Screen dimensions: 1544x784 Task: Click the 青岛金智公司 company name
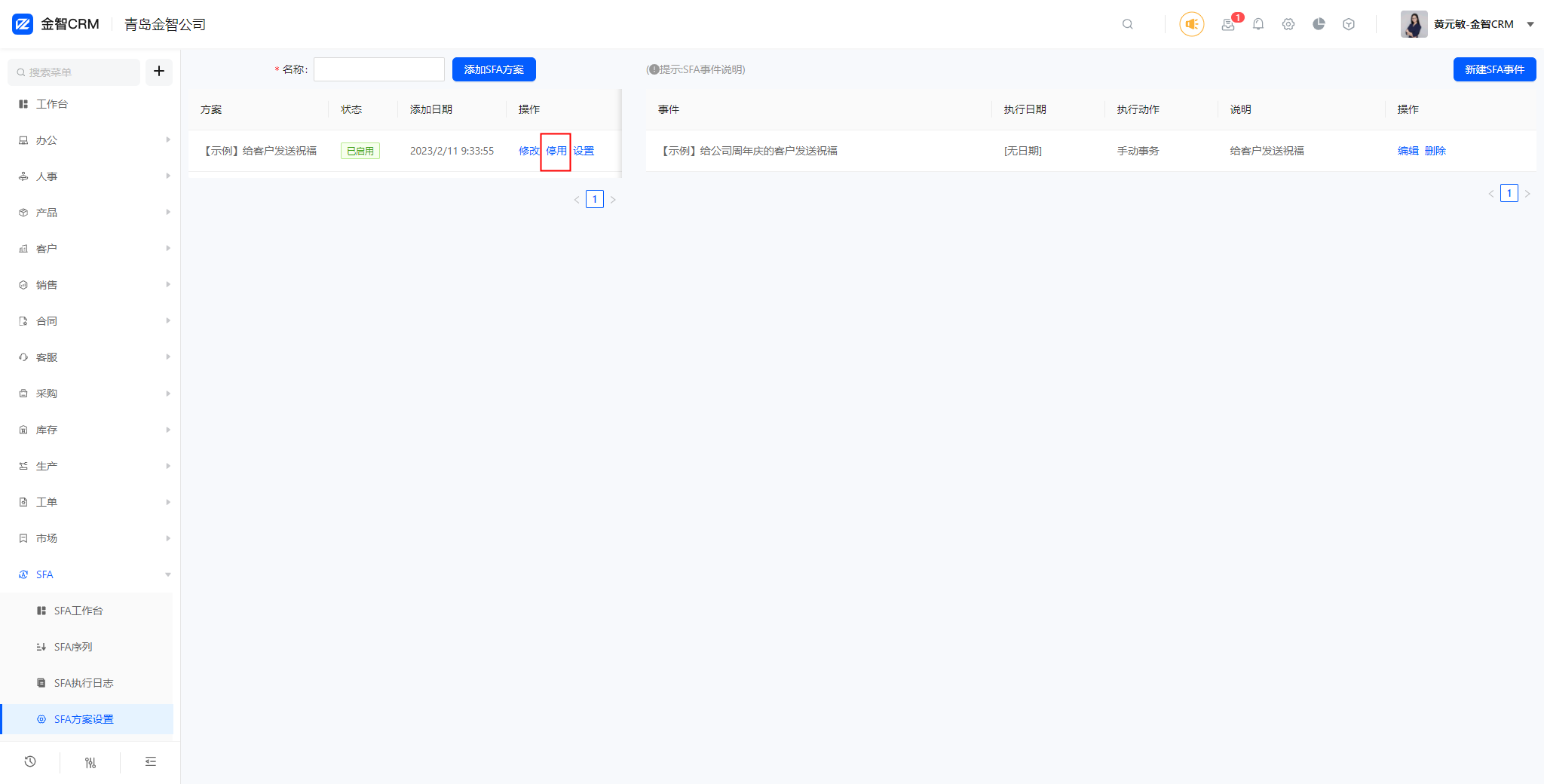click(165, 24)
